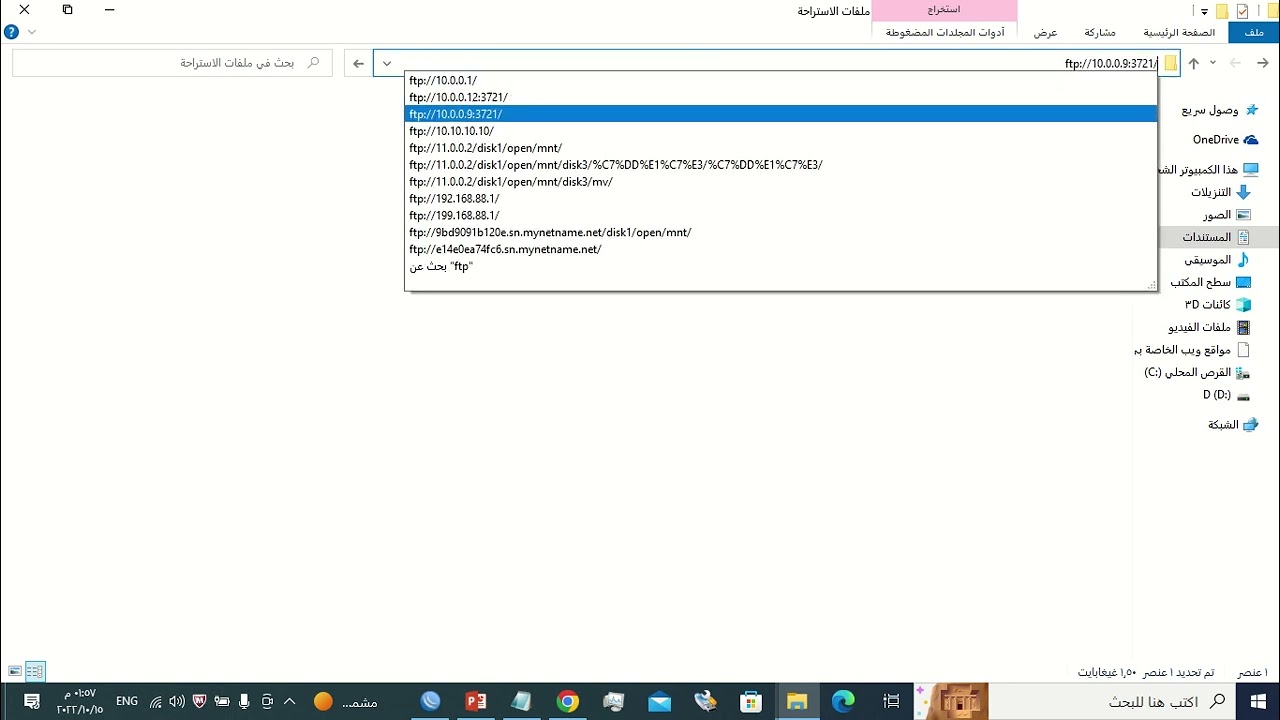
Task: Open OneDrive in the navigation pane
Action: click(1225, 140)
